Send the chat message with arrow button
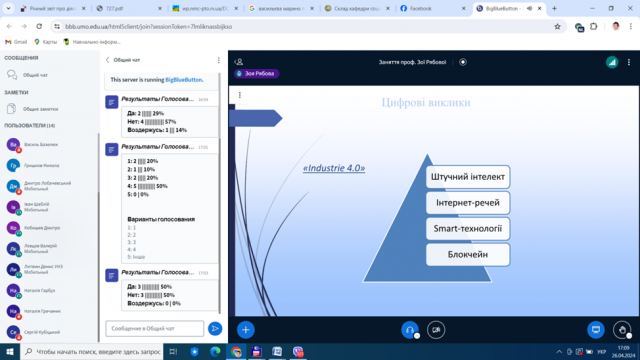This screenshot has height=360, width=640. click(x=215, y=329)
